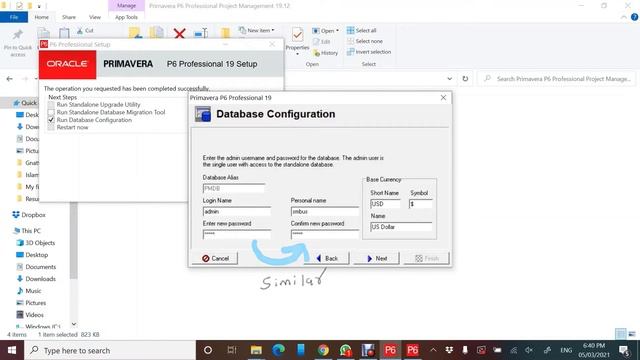
Task: Click the Edit ribbon command
Action: pyautogui.click(x=322, y=41)
